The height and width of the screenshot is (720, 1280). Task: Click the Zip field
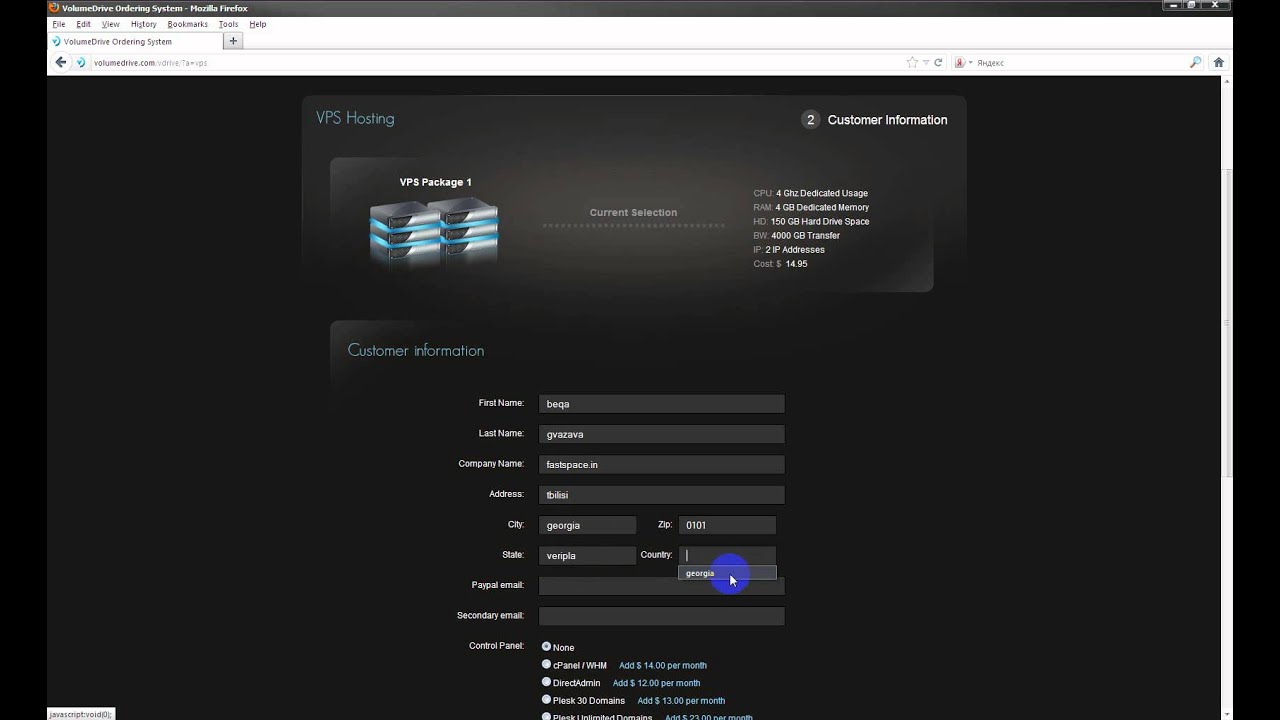click(727, 525)
